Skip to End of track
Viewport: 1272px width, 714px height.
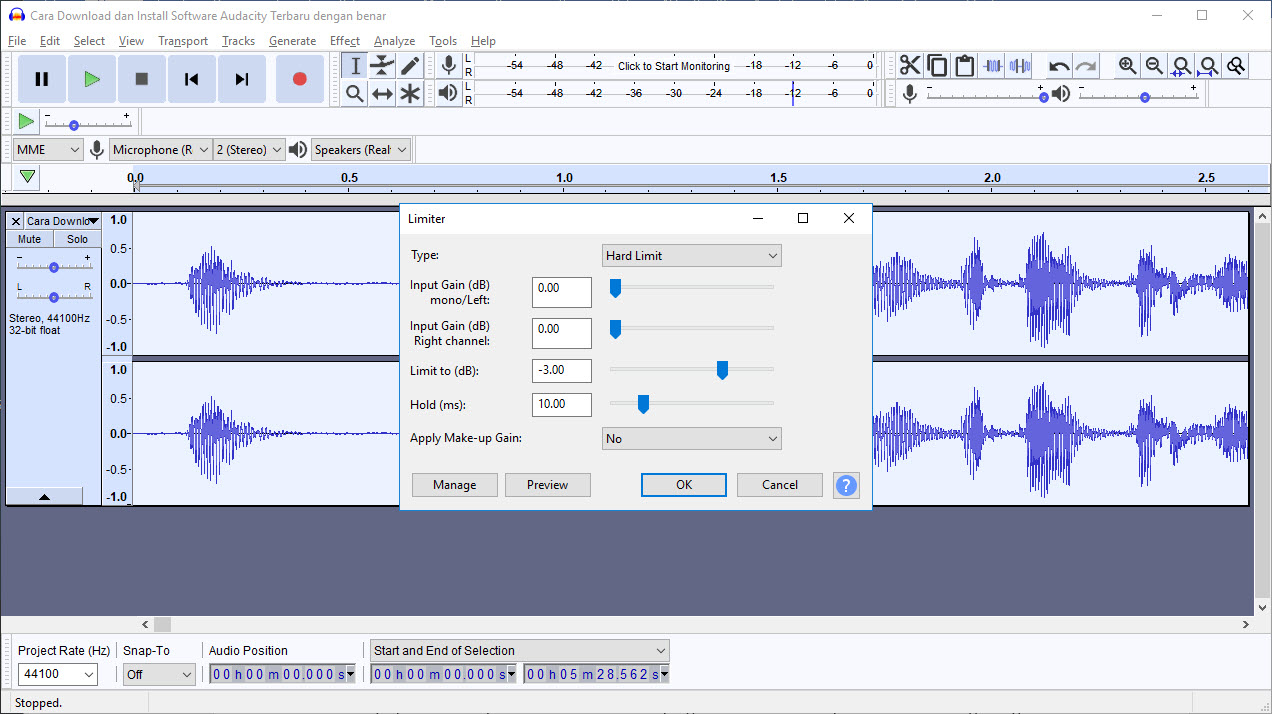coord(241,79)
